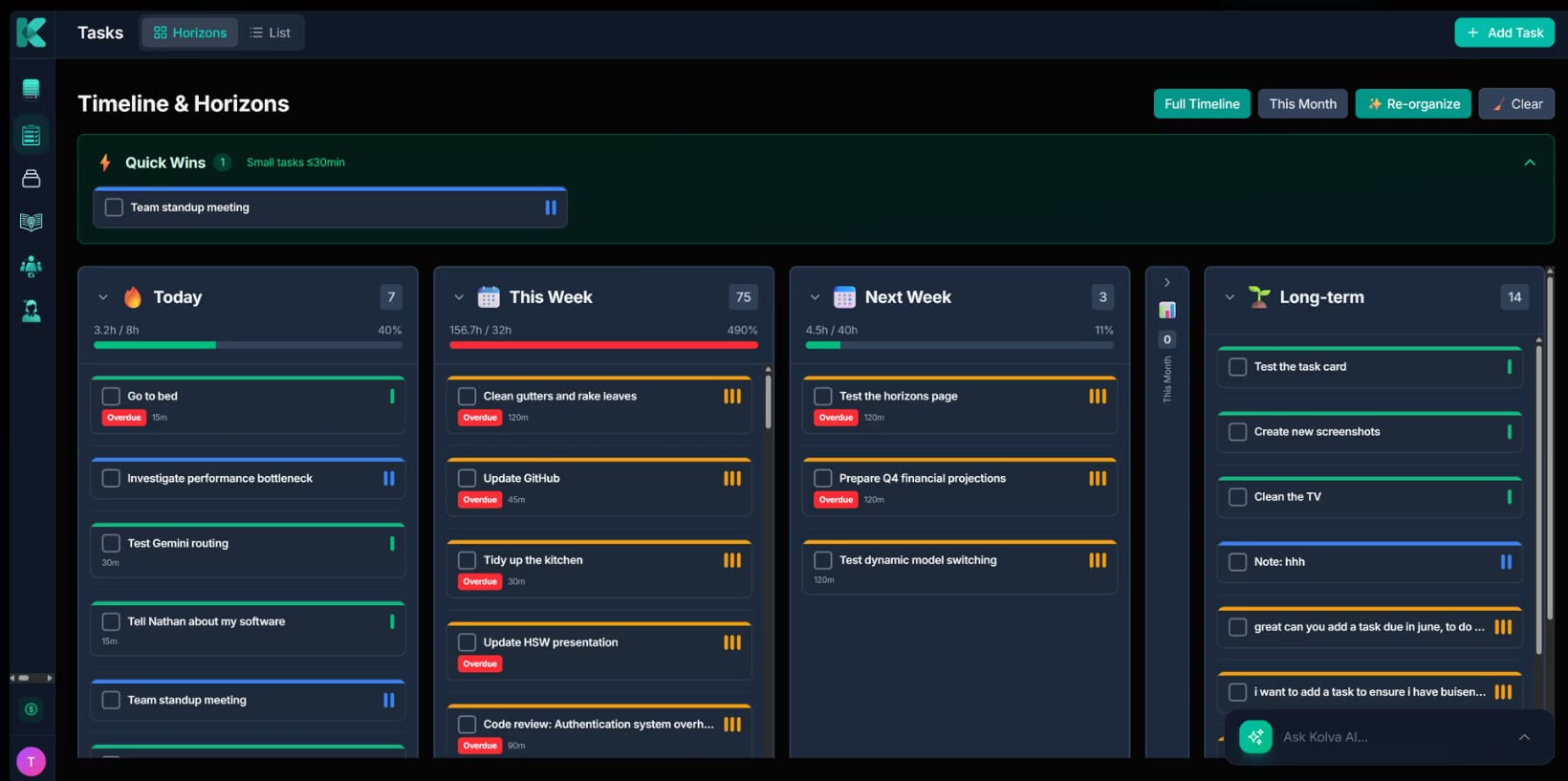Switch to the Horizons view tab
Image resolution: width=1568 pixels, height=781 pixels.
(190, 33)
